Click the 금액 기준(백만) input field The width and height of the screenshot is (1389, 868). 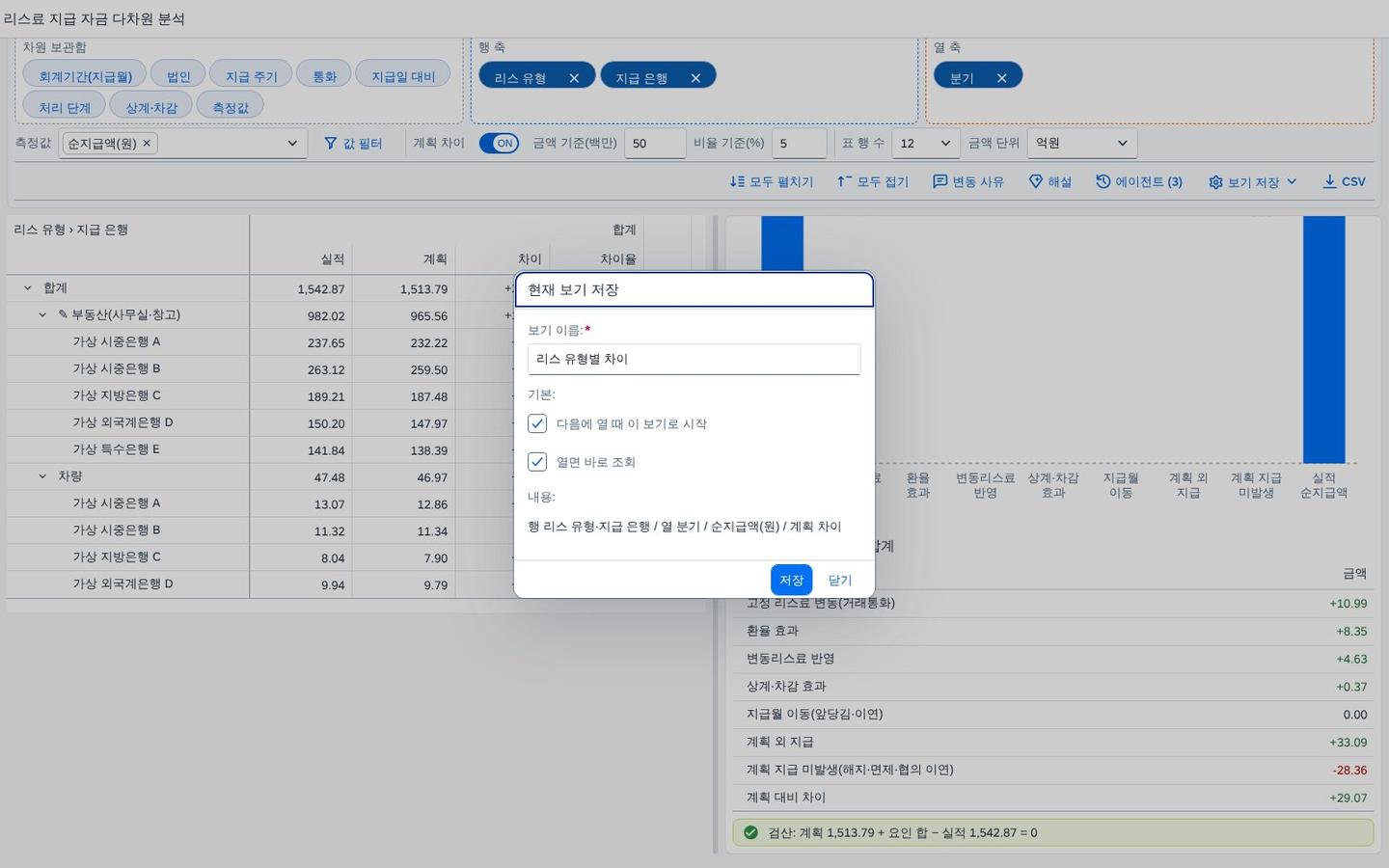pos(655,143)
